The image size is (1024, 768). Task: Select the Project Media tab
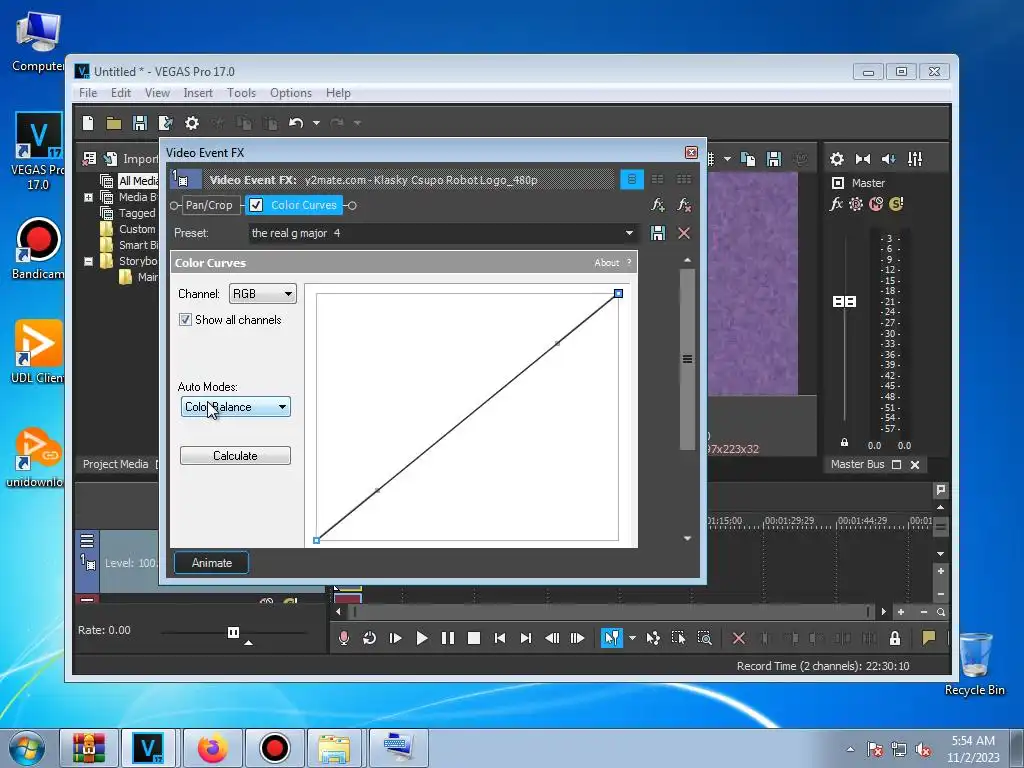[x=116, y=464]
